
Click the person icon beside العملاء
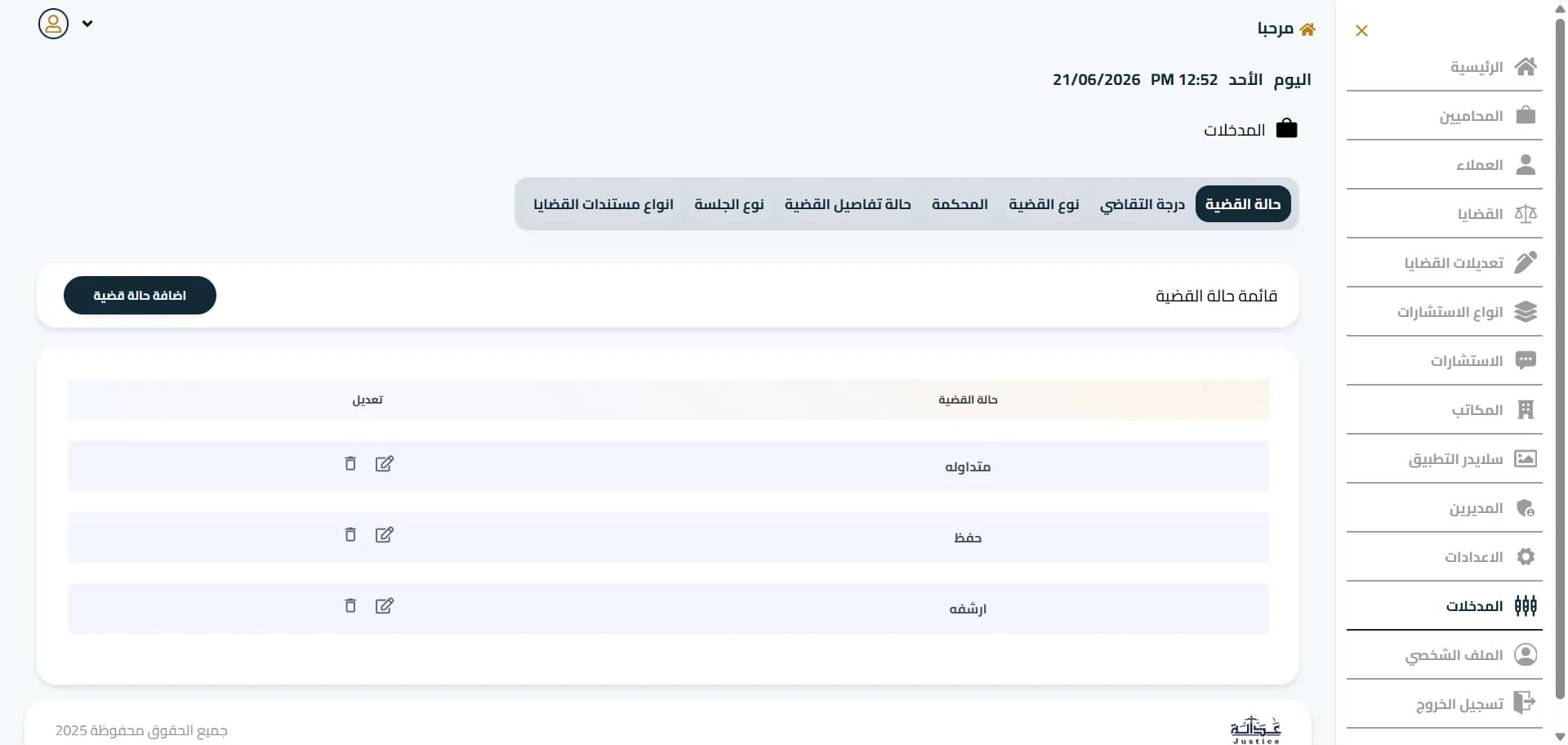pos(1526,164)
